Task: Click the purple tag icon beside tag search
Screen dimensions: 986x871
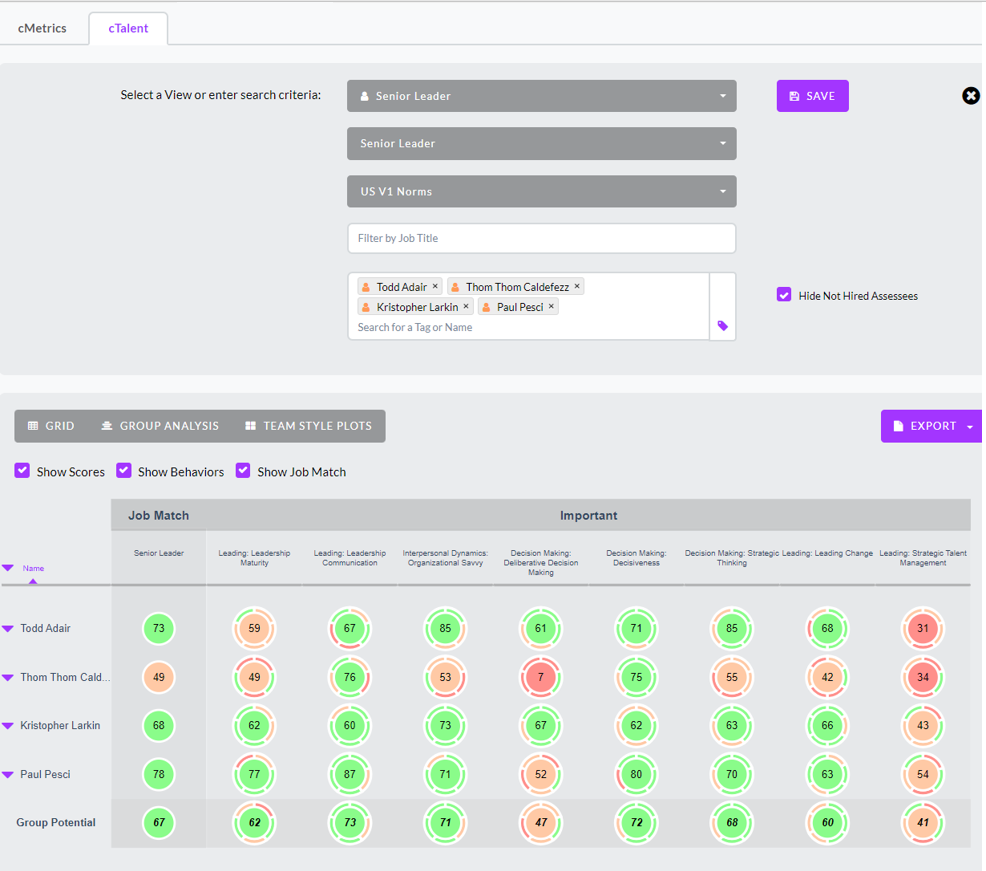Action: coord(722,327)
